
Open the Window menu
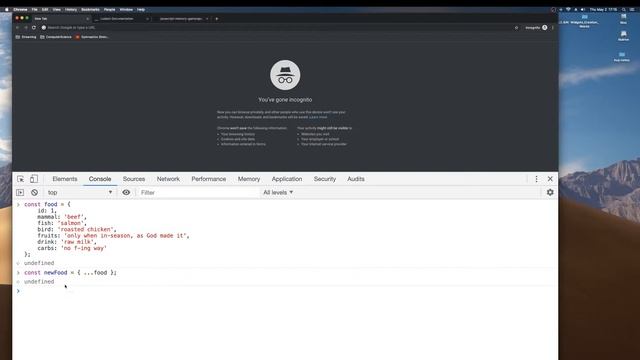click(x=126, y=9)
